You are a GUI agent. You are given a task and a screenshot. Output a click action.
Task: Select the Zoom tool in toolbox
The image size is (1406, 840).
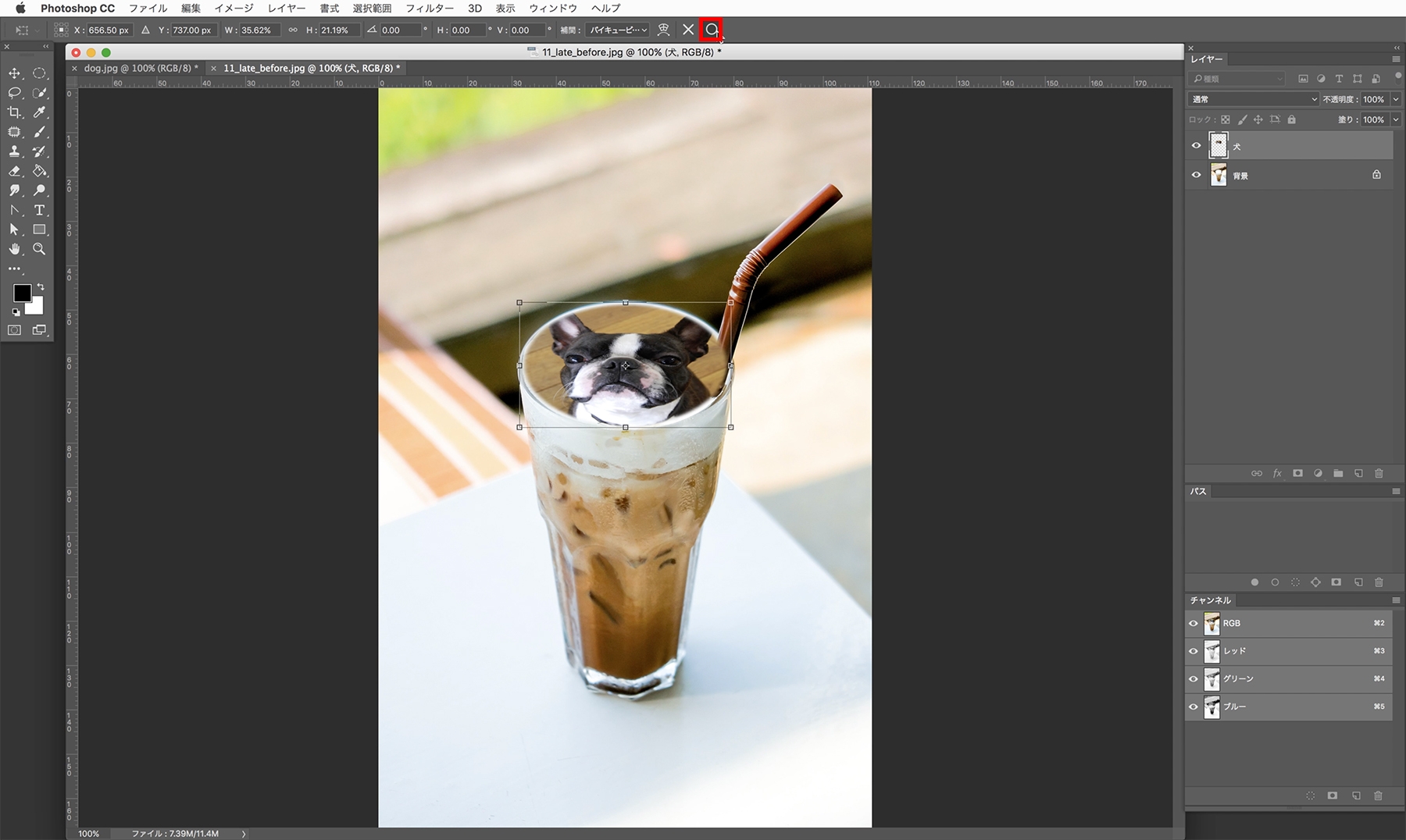click(39, 249)
